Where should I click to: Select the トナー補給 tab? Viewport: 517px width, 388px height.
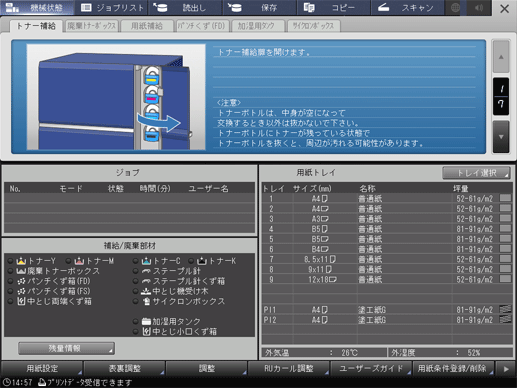click(36, 26)
